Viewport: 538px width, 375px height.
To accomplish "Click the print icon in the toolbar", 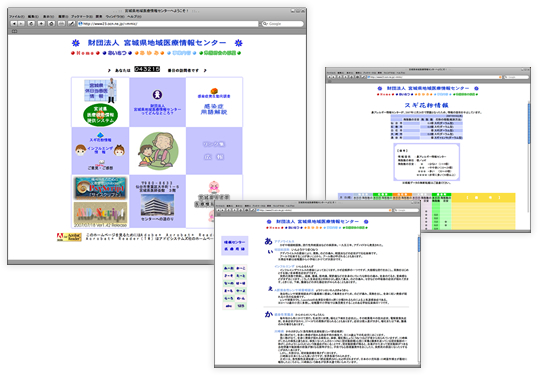I will click(x=61, y=24).
